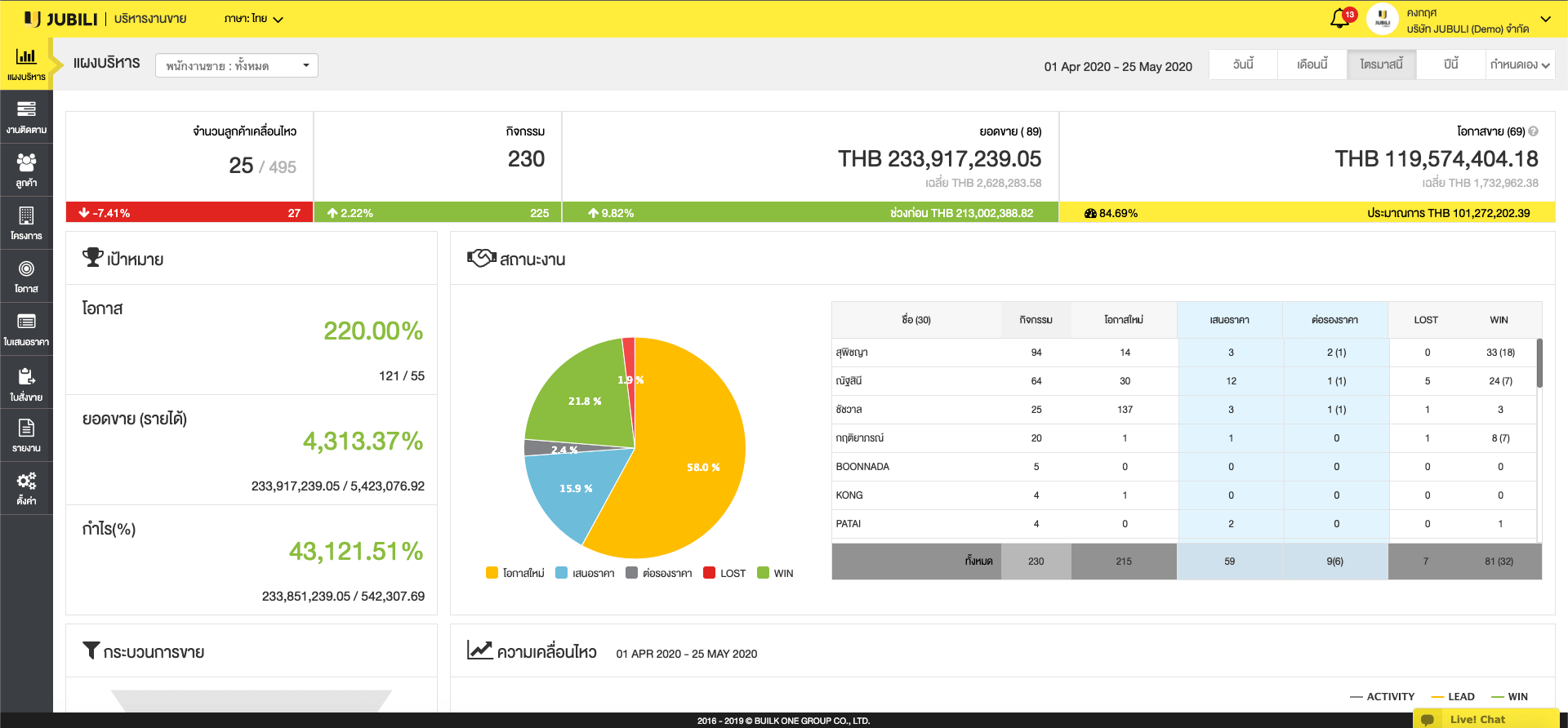Toggle WIN series in pie legend
The image size is (1568, 728).
[775, 573]
